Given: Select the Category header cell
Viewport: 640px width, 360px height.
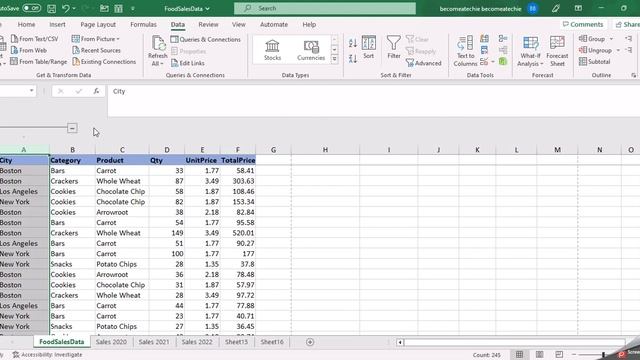Looking at the screenshot, I should 72,160.
